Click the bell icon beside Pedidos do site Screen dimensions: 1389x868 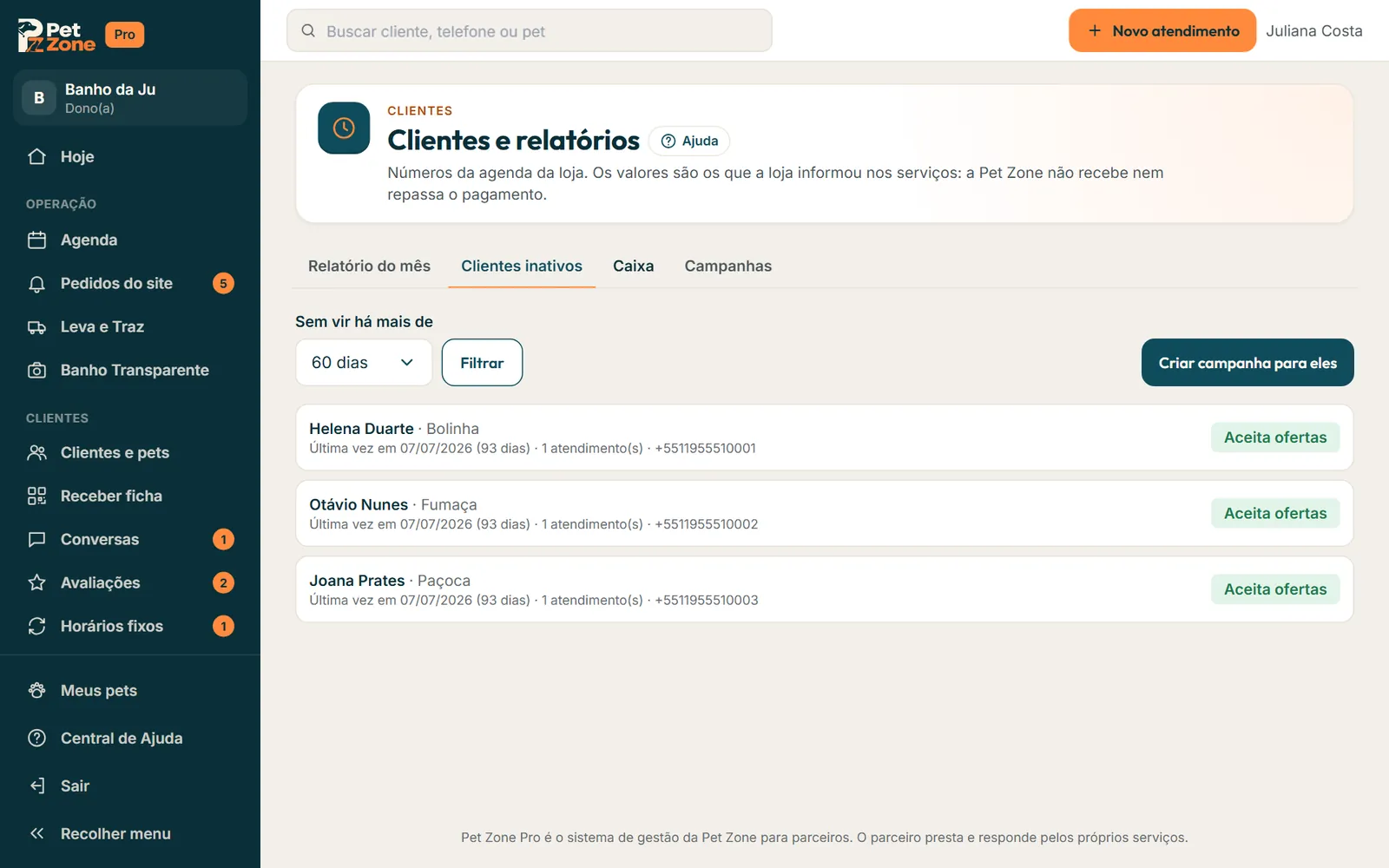36,283
